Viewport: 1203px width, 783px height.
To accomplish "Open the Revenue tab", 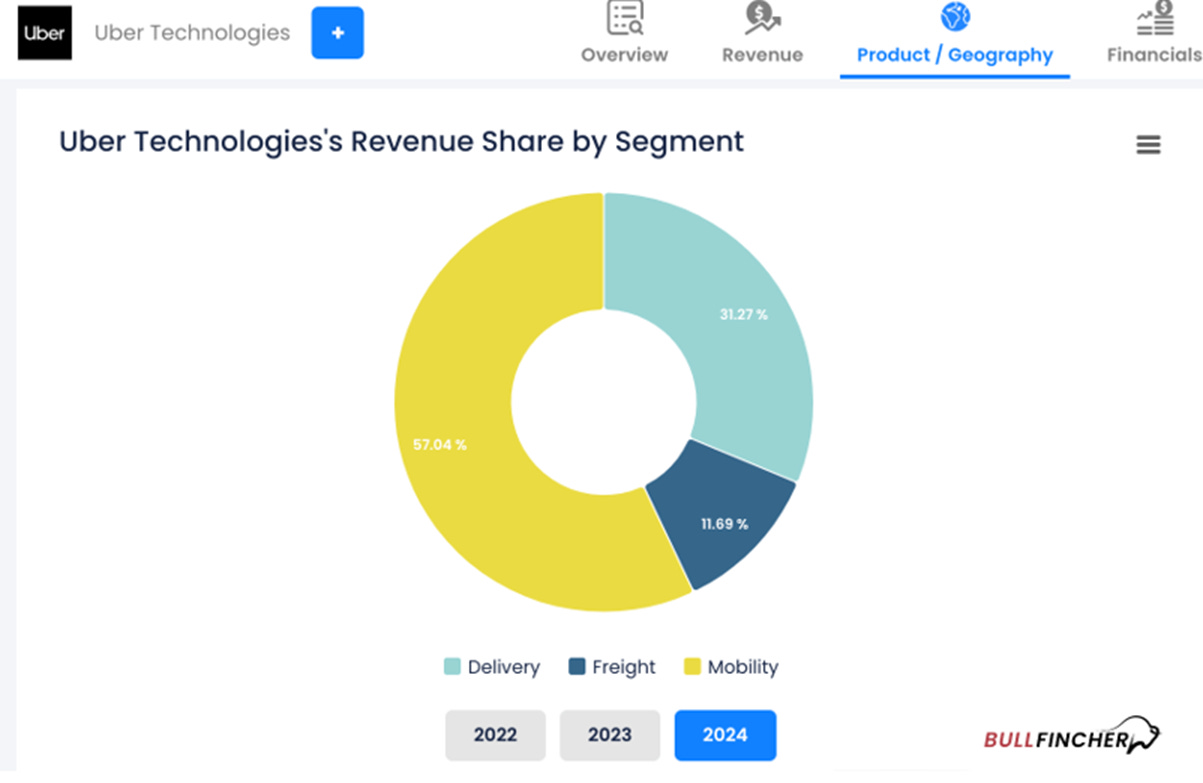I will (763, 35).
